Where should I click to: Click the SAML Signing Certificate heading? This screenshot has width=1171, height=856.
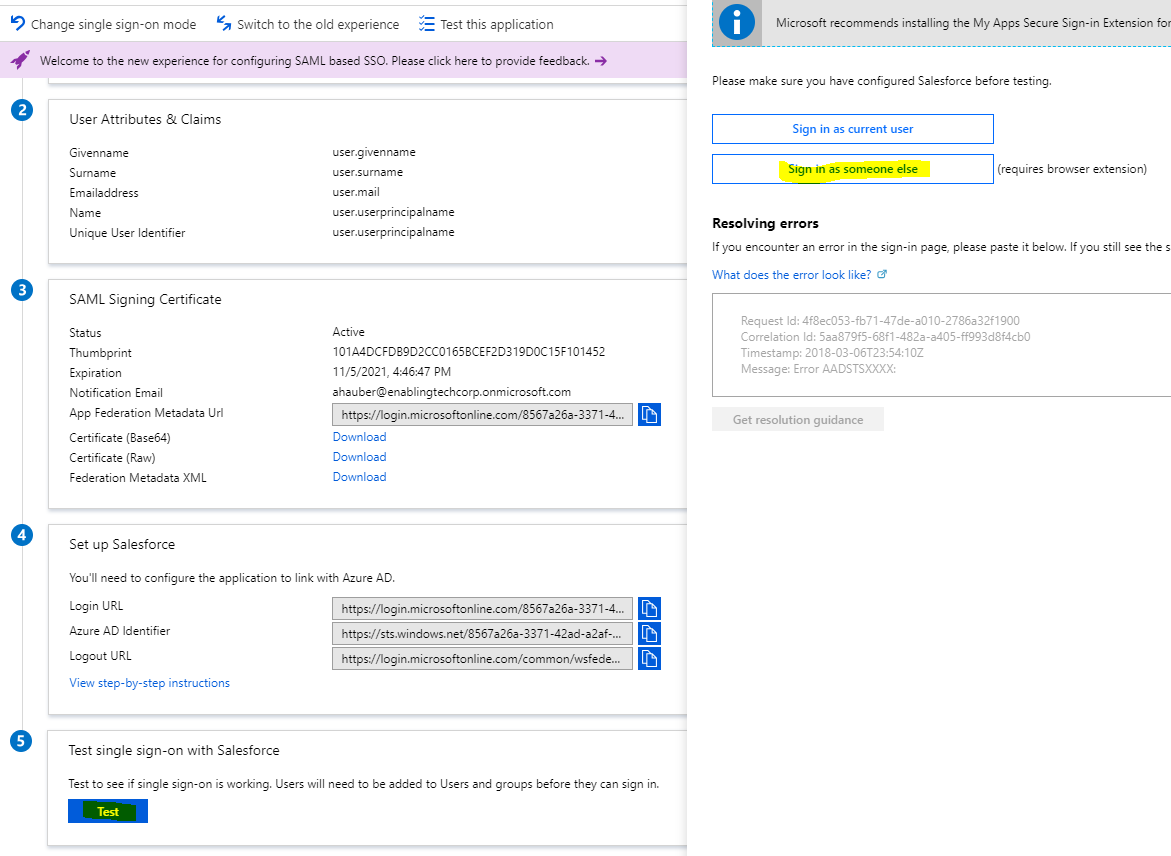click(x=145, y=300)
